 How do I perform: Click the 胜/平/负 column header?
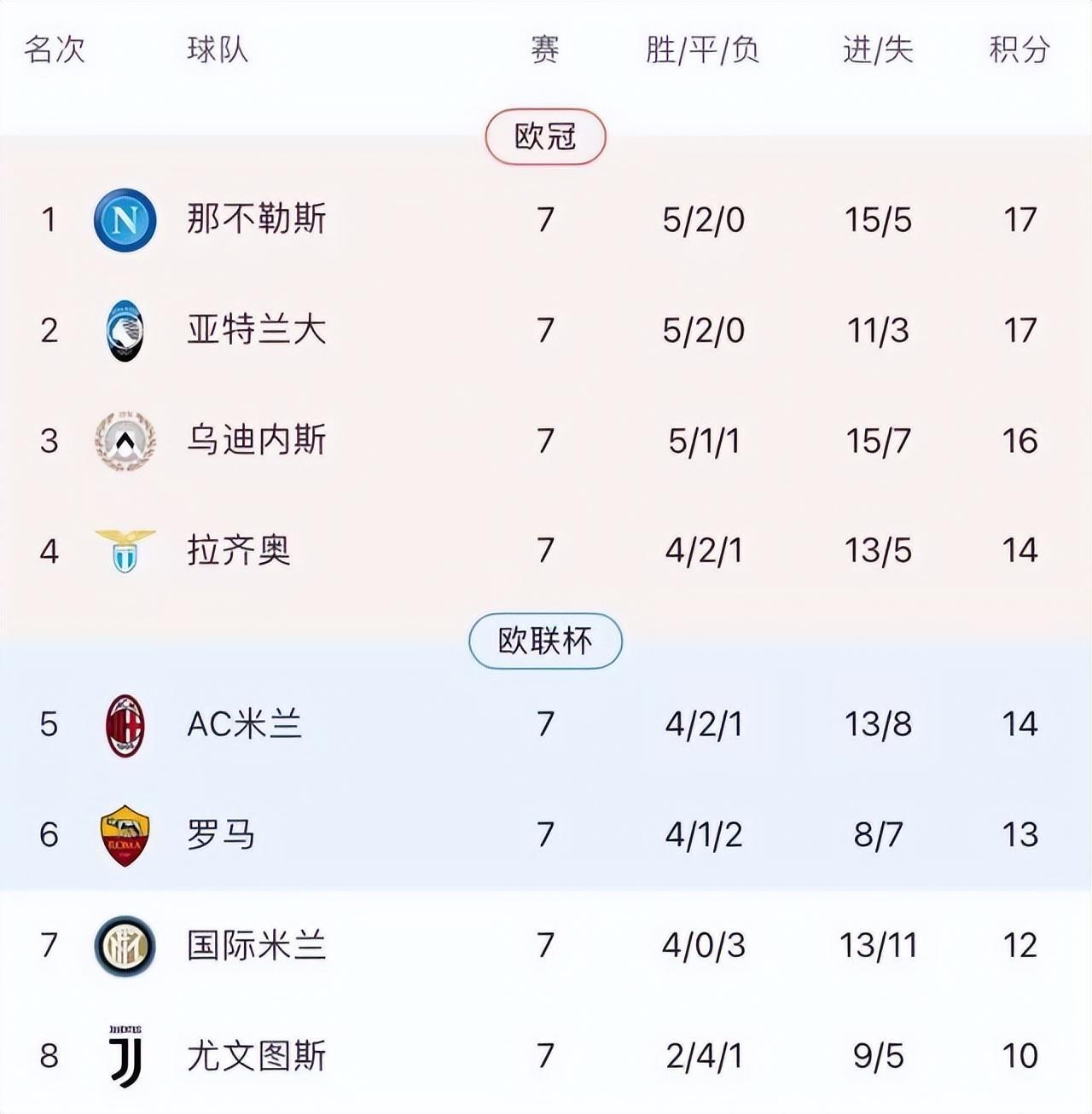(x=702, y=49)
